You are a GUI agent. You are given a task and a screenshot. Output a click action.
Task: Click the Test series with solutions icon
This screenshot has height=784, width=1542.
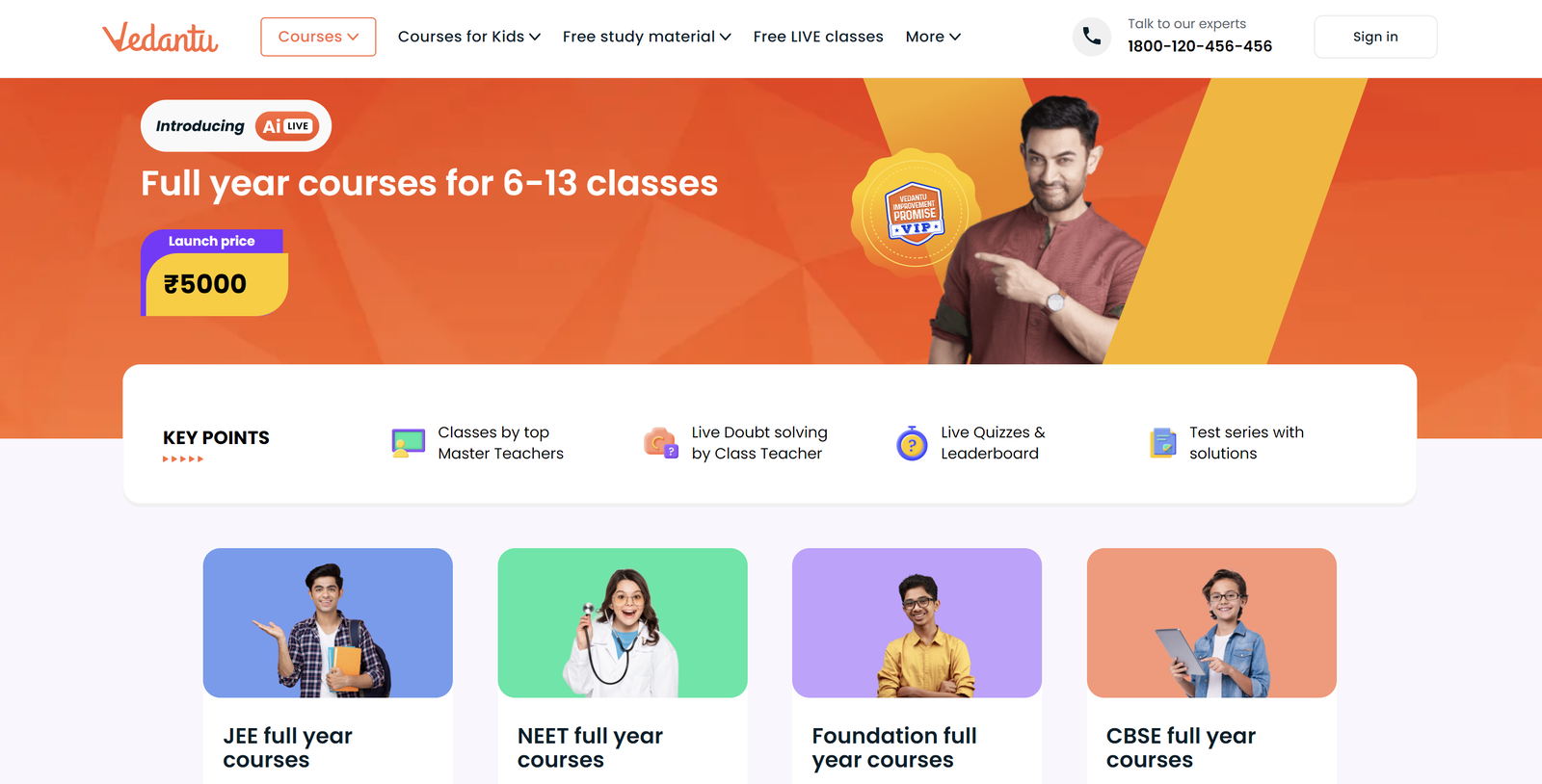[x=1163, y=443]
